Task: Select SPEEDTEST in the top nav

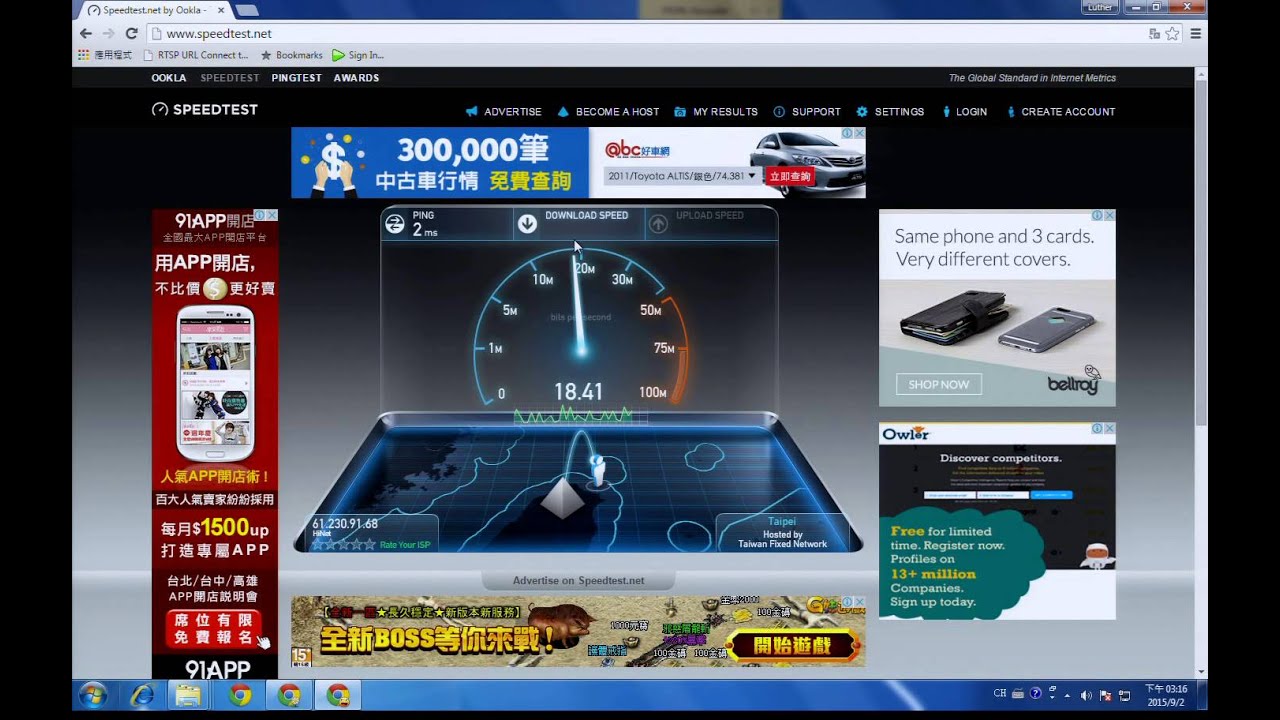Action: 229,78
